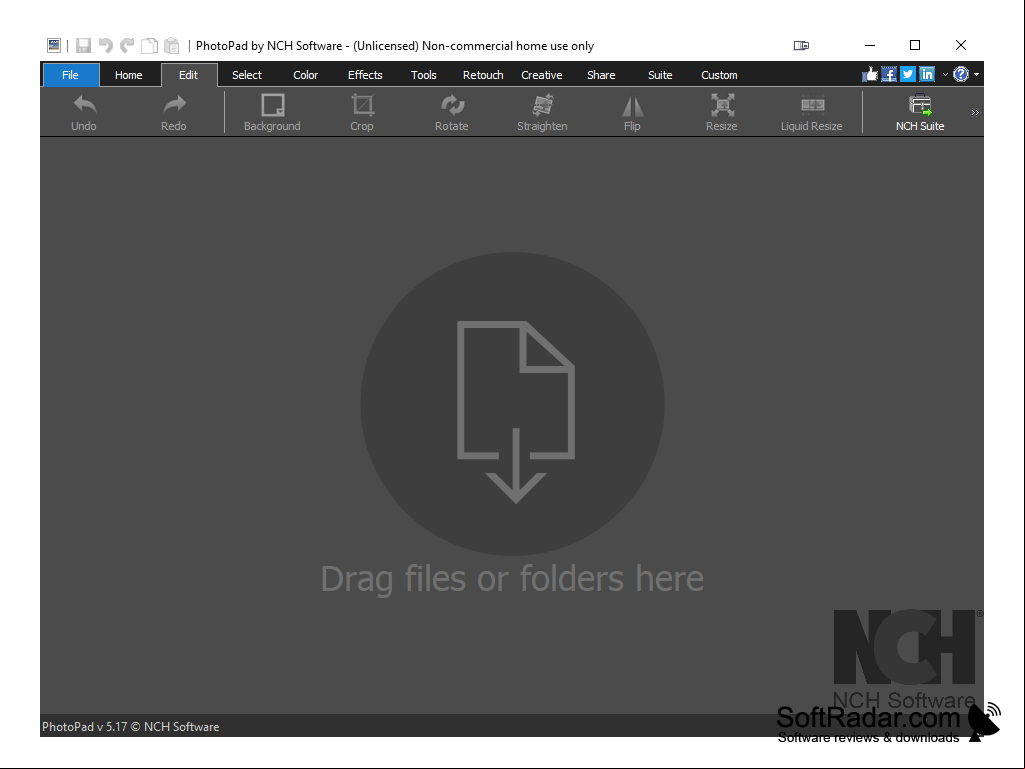Click the save icon in title bar
Screen dimensions: 1025x769
pos(83,45)
